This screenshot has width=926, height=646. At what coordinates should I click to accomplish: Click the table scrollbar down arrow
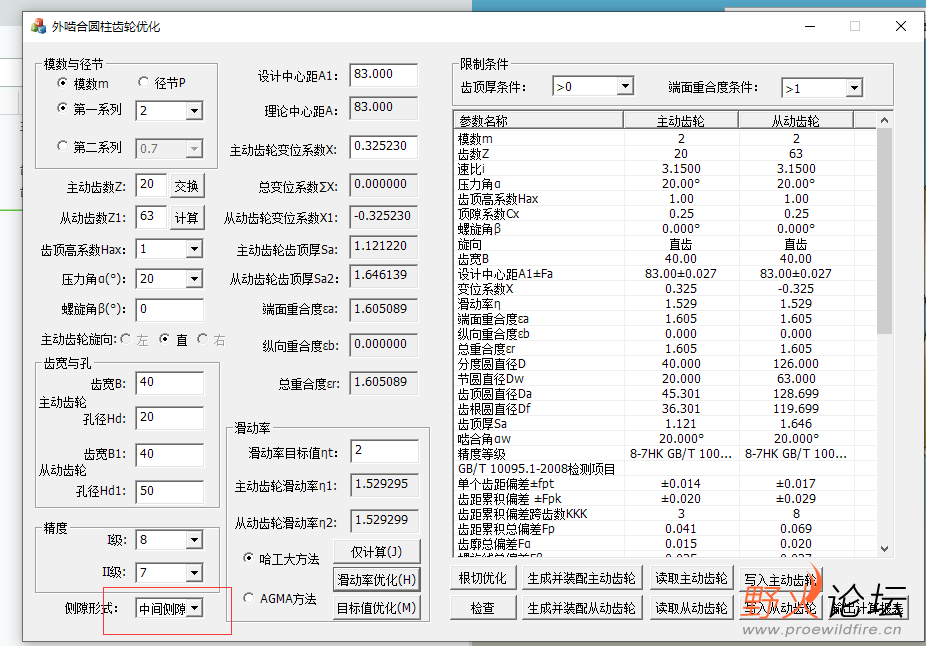click(884, 549)
